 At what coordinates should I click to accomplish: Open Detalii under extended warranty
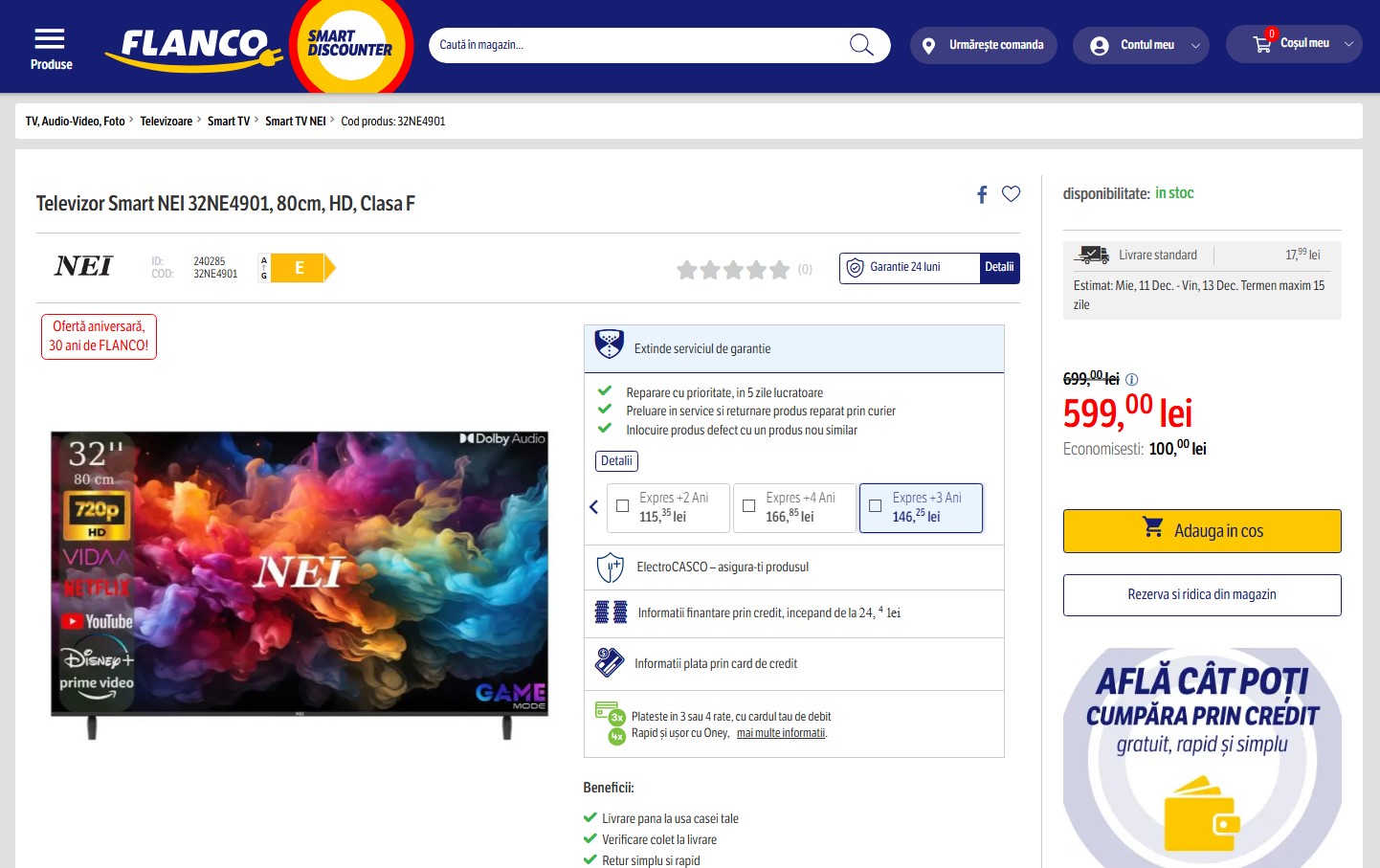click(616, 461)
